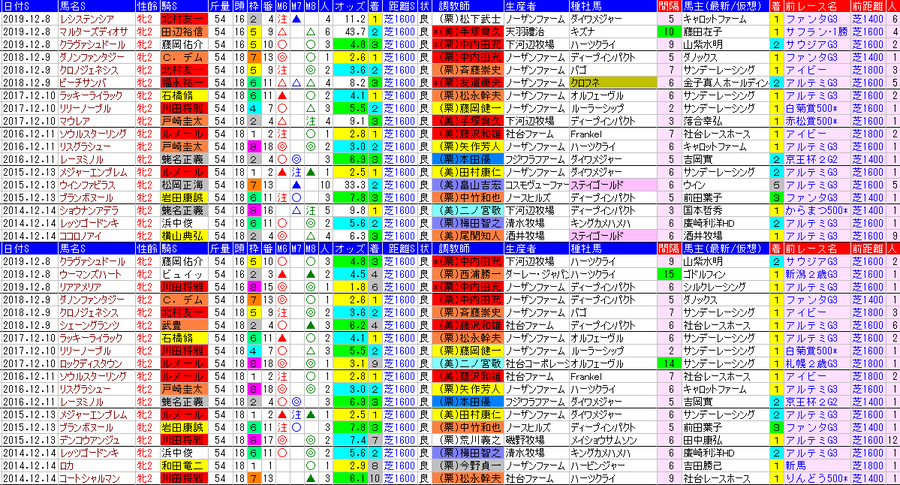Image resolution: width=900 pixels, height=485 pixels.
Task: Click jockey cell 福永祐一
Action: tap(183, 83)
